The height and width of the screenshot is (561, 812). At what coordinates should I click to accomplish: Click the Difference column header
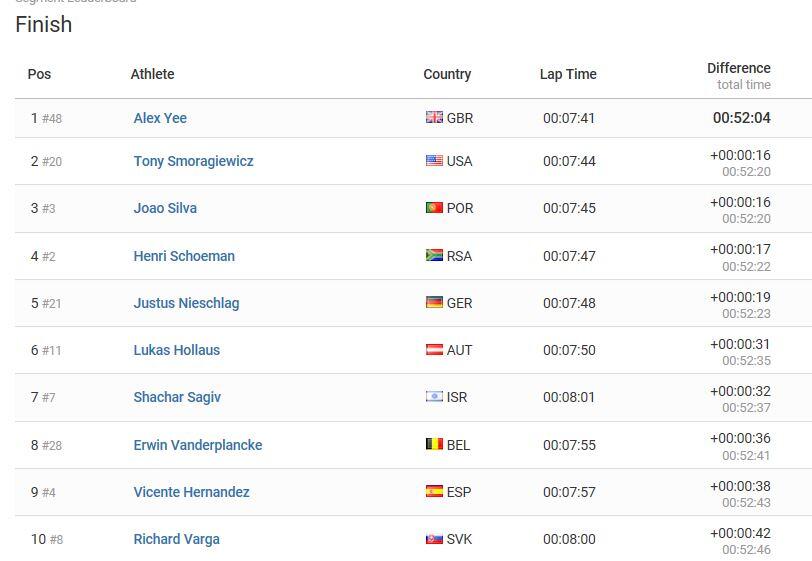tap(738, 68)
